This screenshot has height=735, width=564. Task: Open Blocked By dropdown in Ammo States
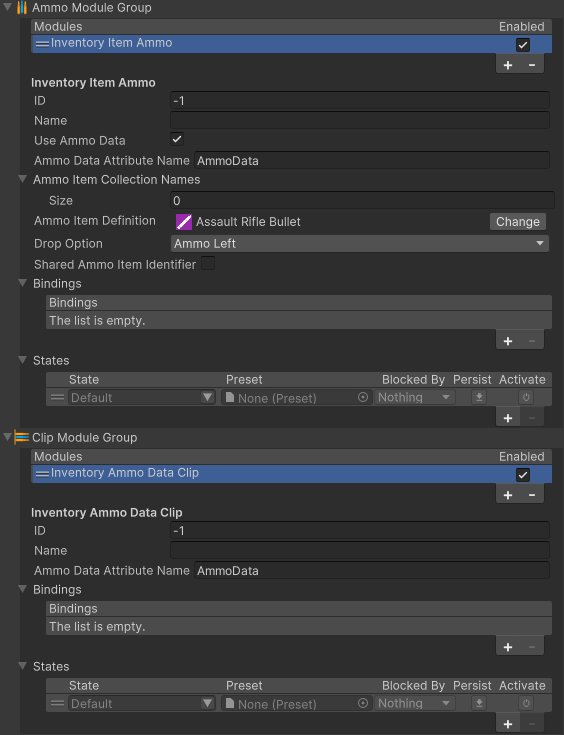pyautogui.click(x=414, y=398)
